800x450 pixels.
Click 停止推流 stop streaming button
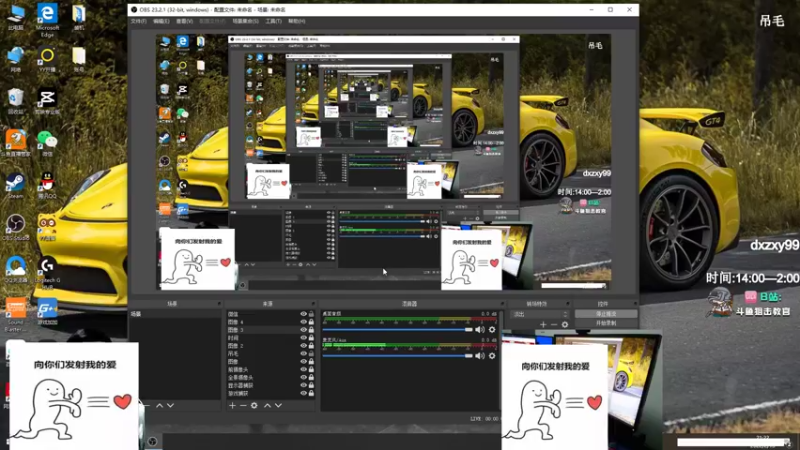(606, 314)
